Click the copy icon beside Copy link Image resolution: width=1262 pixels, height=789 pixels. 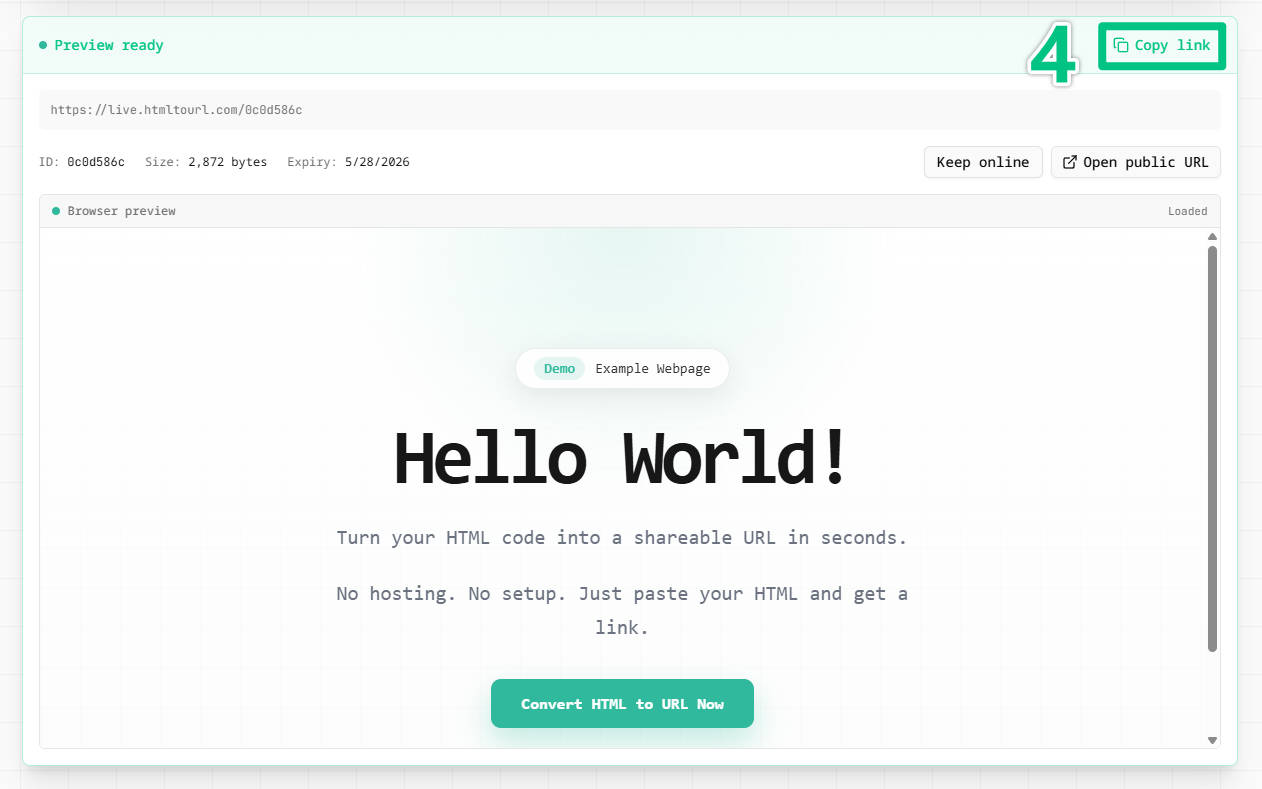point(1121,45)
